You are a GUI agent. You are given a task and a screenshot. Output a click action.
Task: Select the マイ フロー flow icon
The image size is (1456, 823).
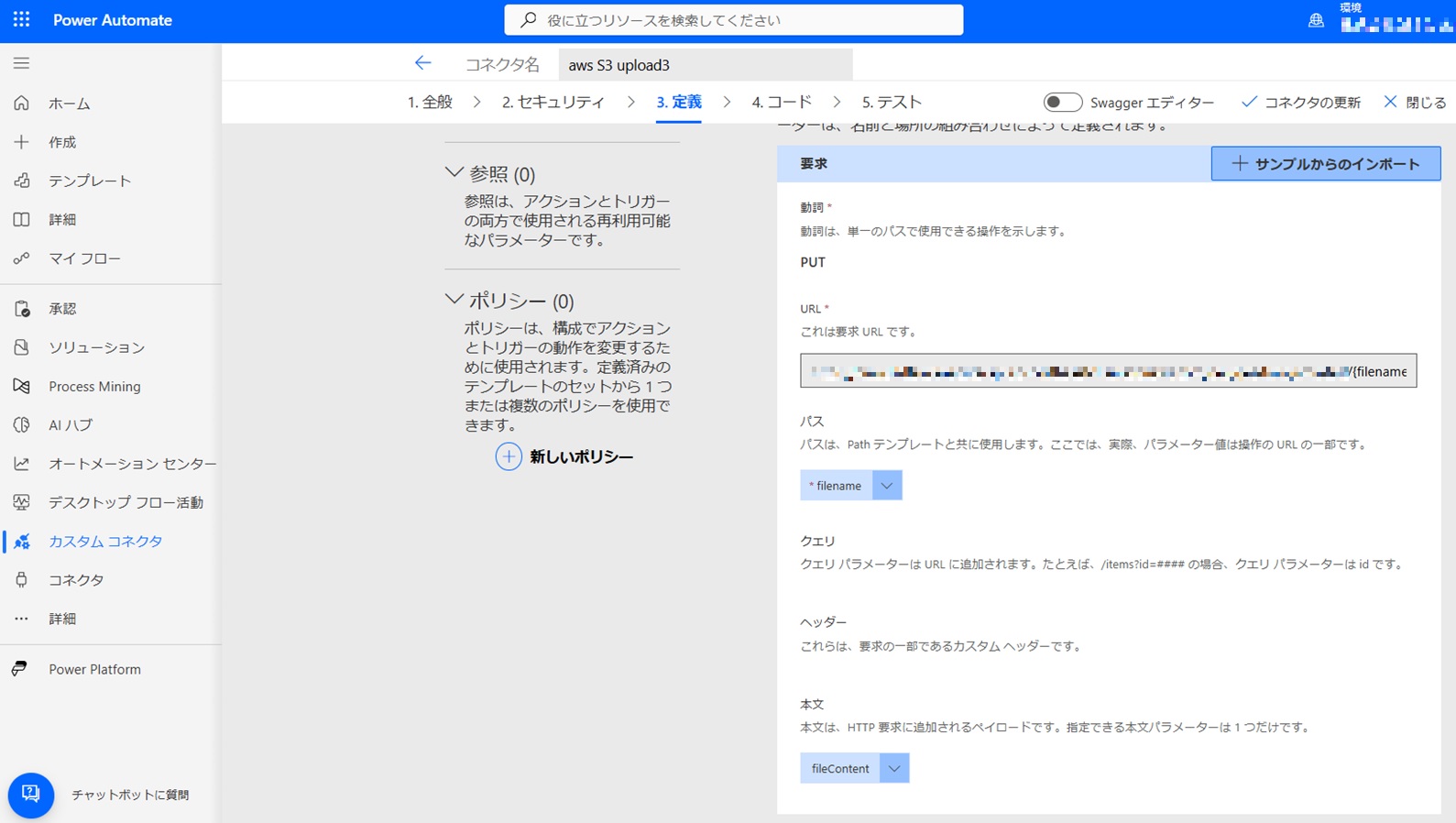coord(21,258)
